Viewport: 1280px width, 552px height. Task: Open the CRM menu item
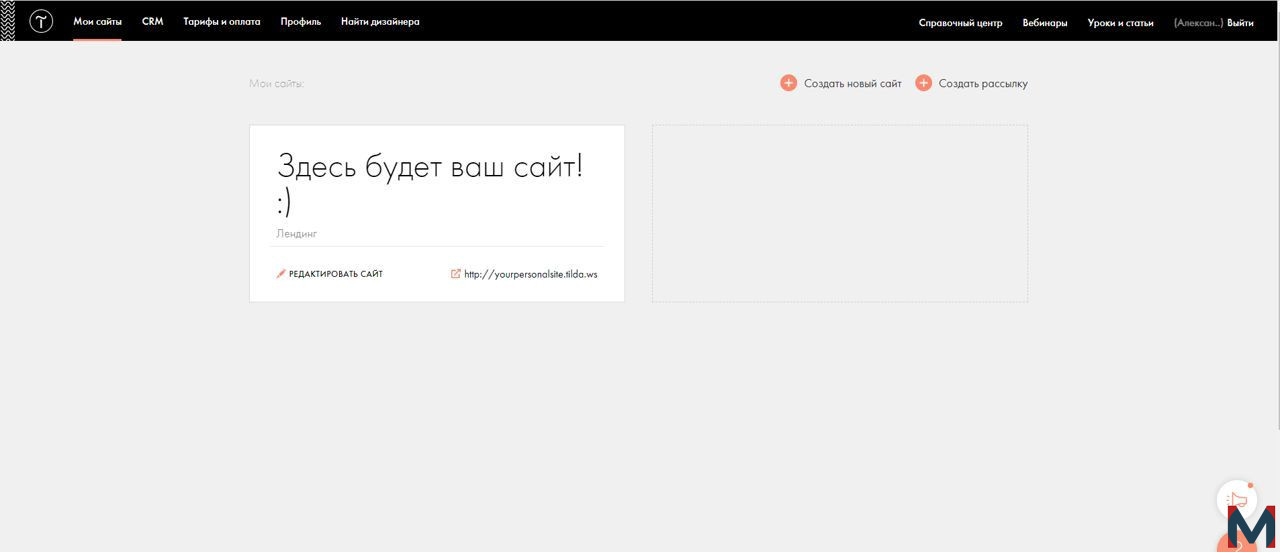tap(152, 22)
